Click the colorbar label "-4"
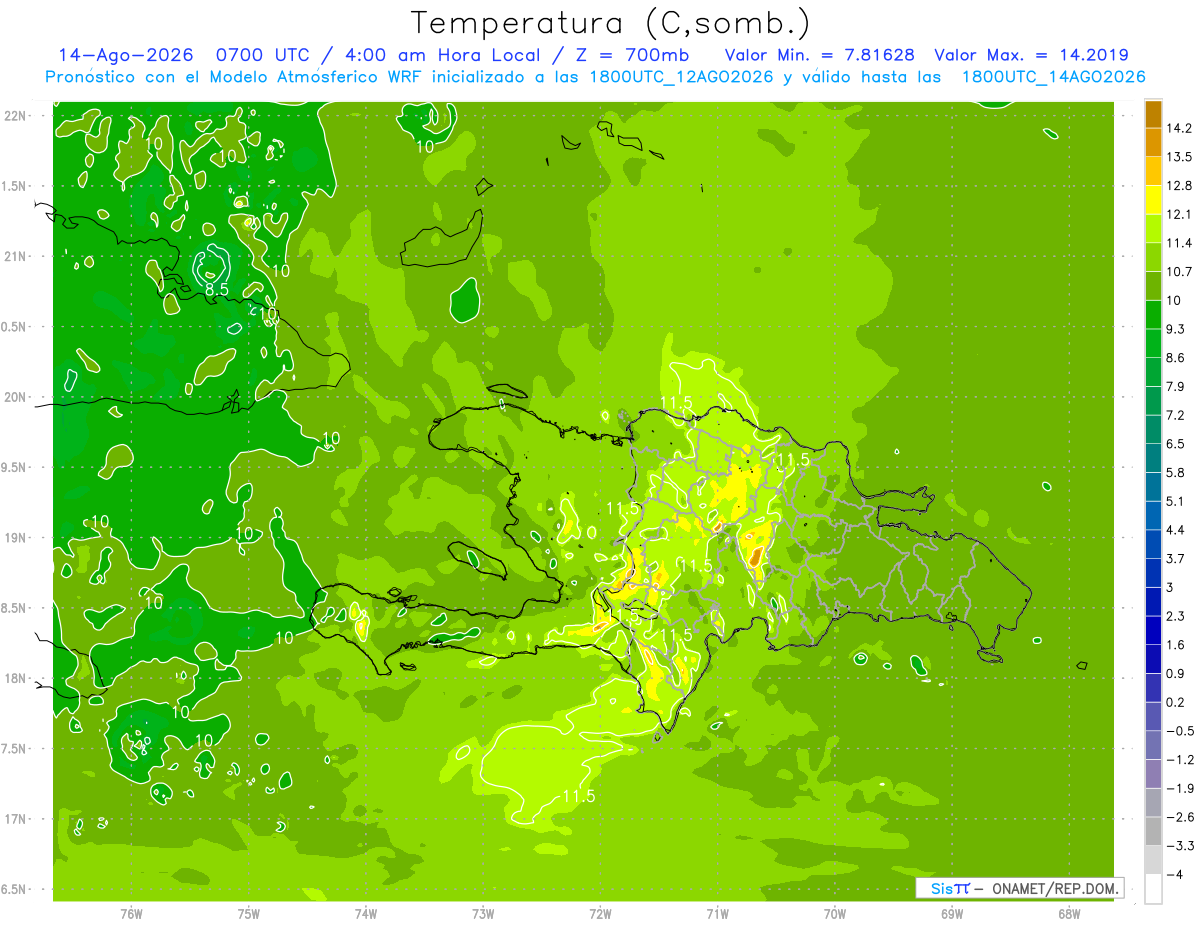This screenshot has width=1200, height=927. [1176, 875]
